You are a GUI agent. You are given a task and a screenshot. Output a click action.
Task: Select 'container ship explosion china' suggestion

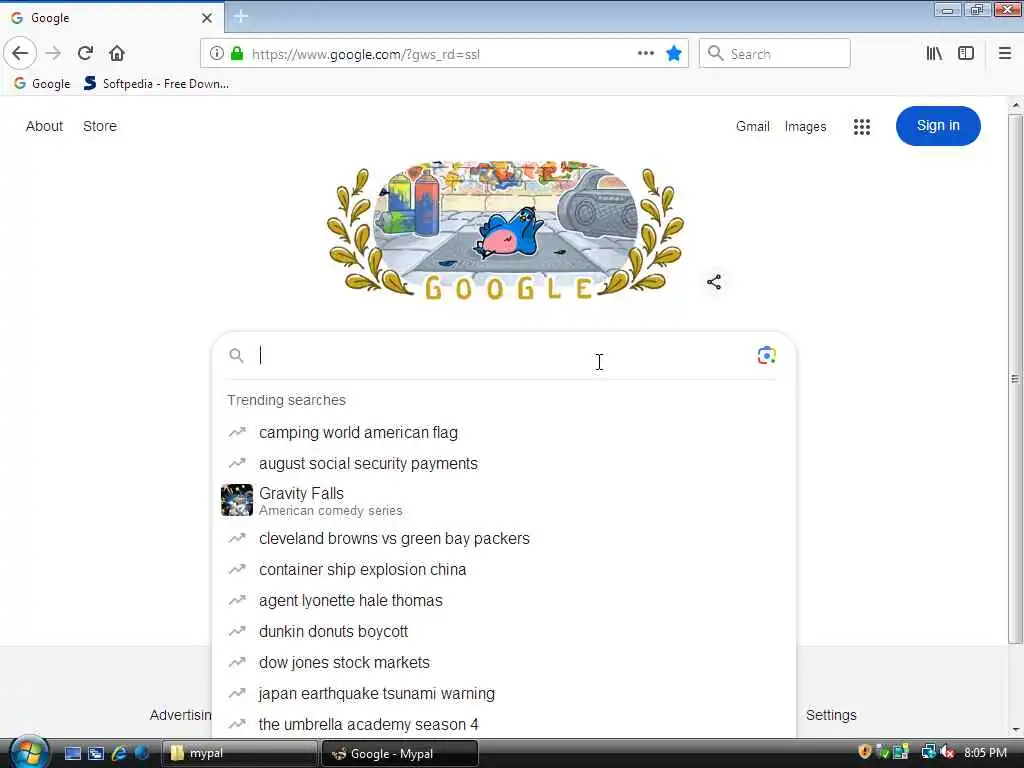point(504,569)
